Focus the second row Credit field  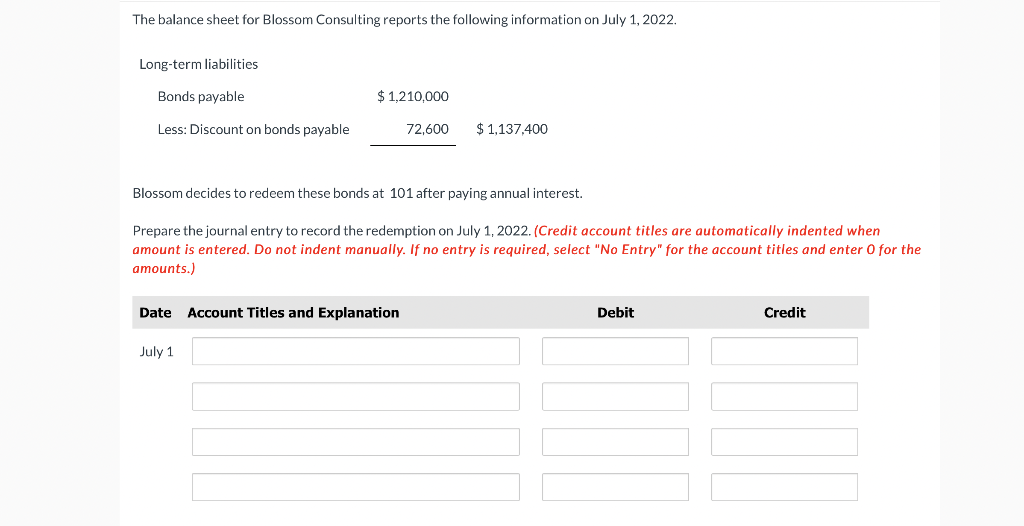pyautogui.click(x=784, y=396)
